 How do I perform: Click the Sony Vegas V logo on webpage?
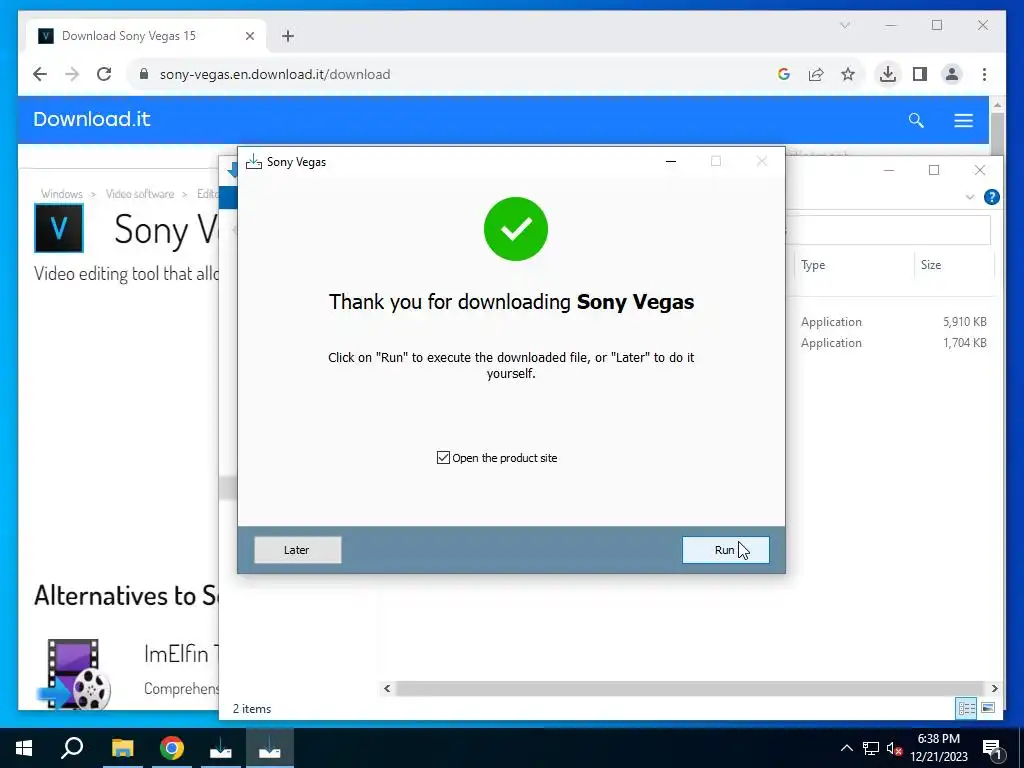tap(59, 228)
